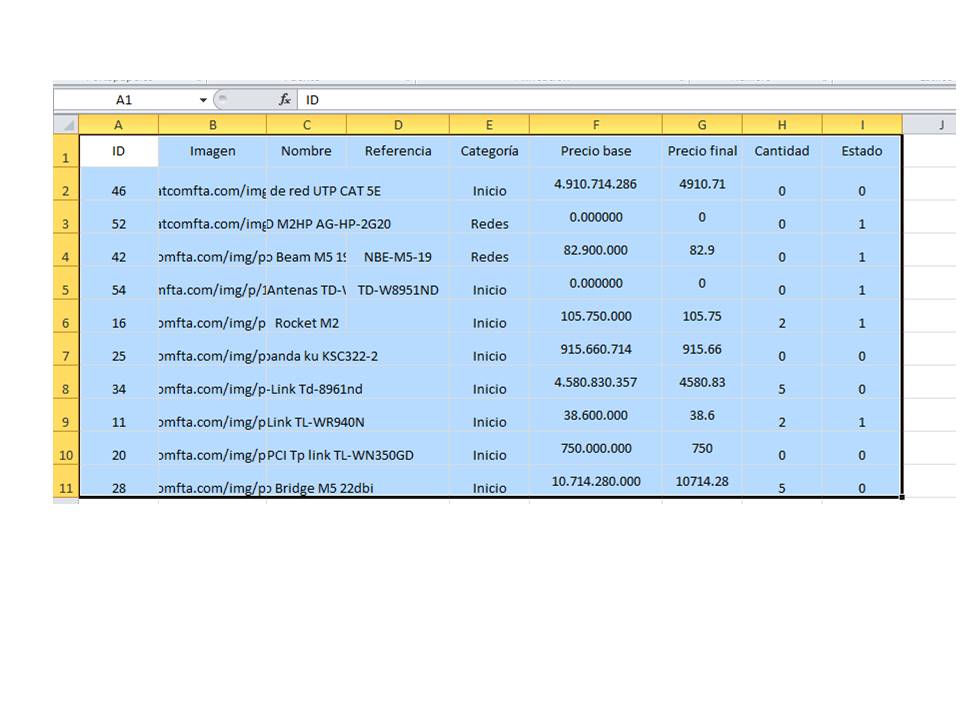Image resolution: width=960 pixels, height=720 pixels.
Task: Click the Name Box showing A1
Action: tap(125, 100)
